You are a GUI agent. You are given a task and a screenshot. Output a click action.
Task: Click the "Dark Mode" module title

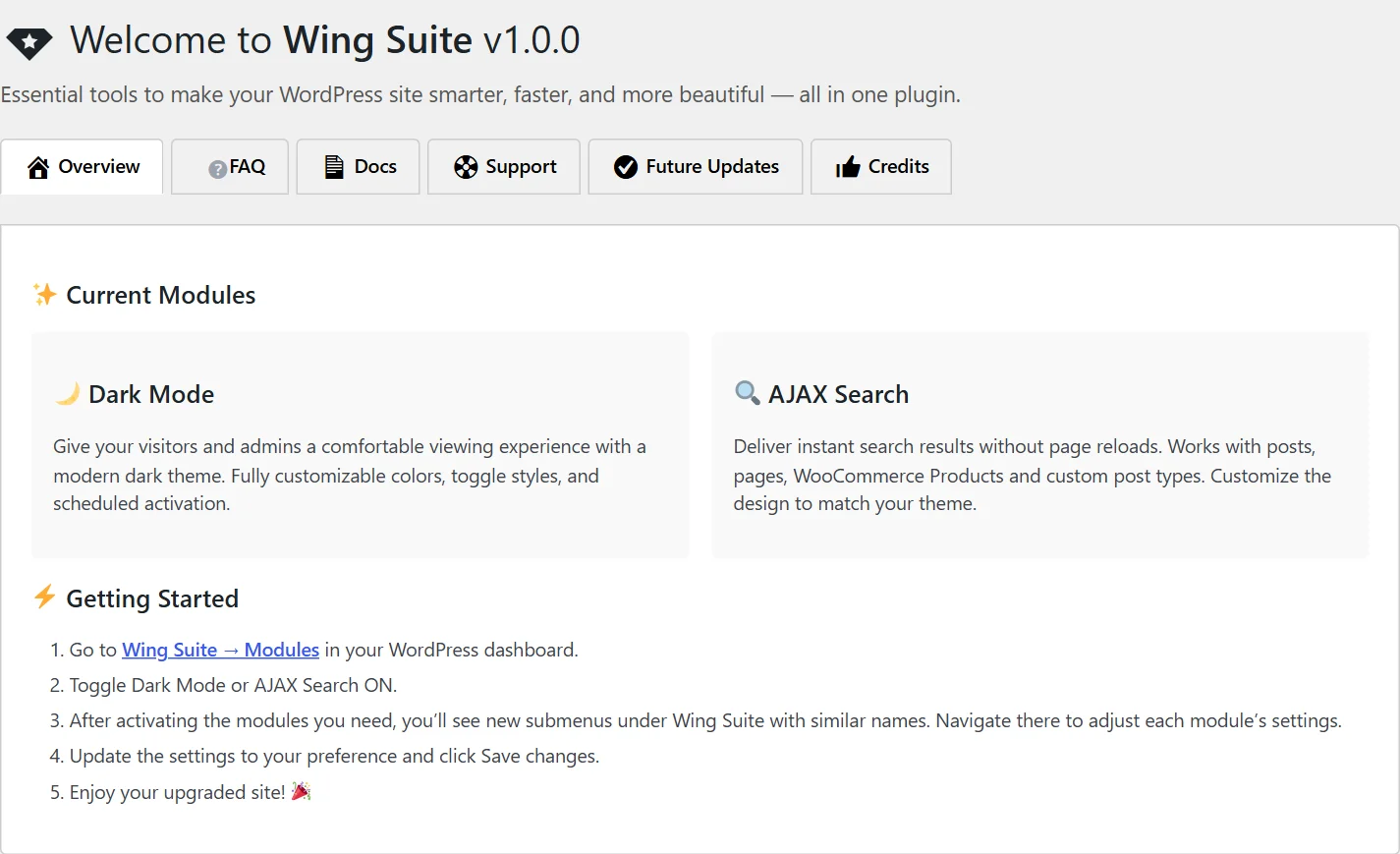tap(151, 394)
